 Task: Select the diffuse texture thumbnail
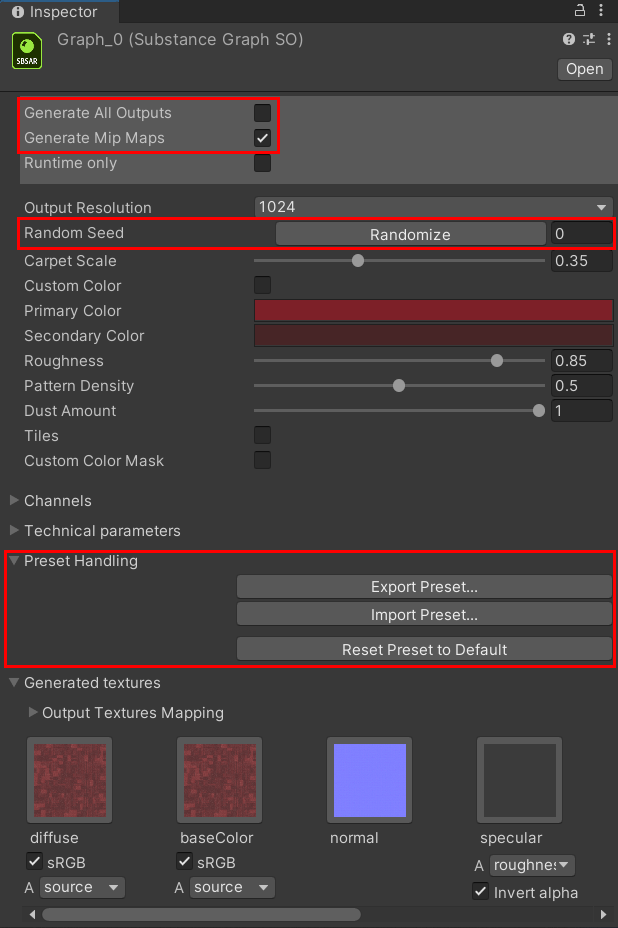click(70, 780)
